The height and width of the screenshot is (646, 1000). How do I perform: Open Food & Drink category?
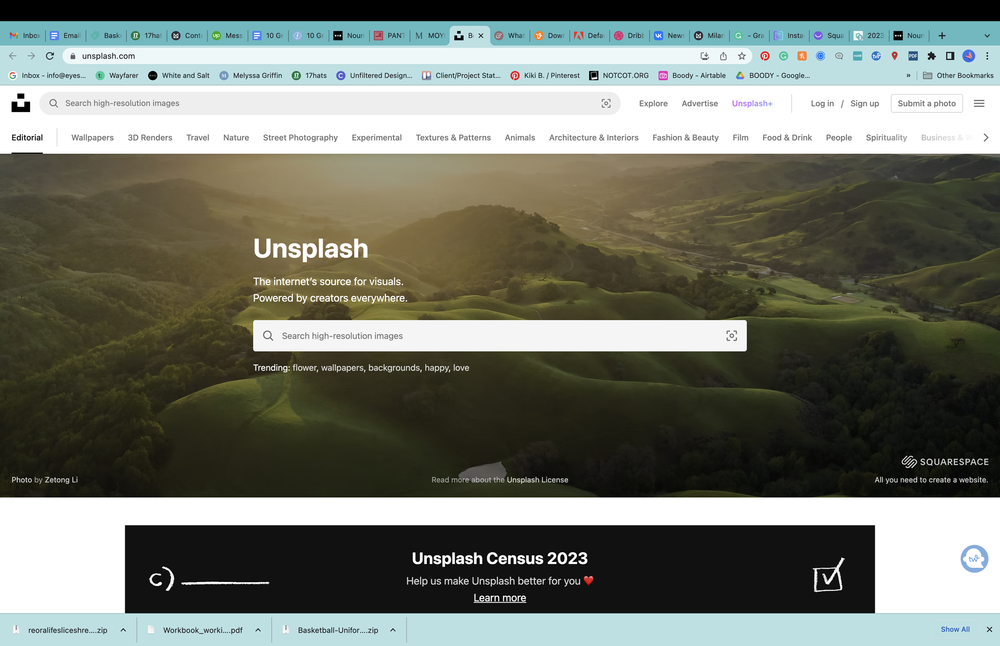click(x=787, y=137)
